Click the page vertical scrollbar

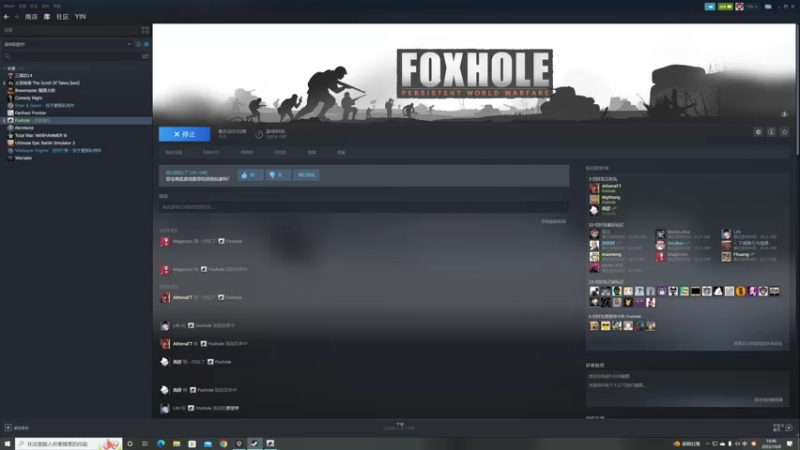[x=797, y=89]
